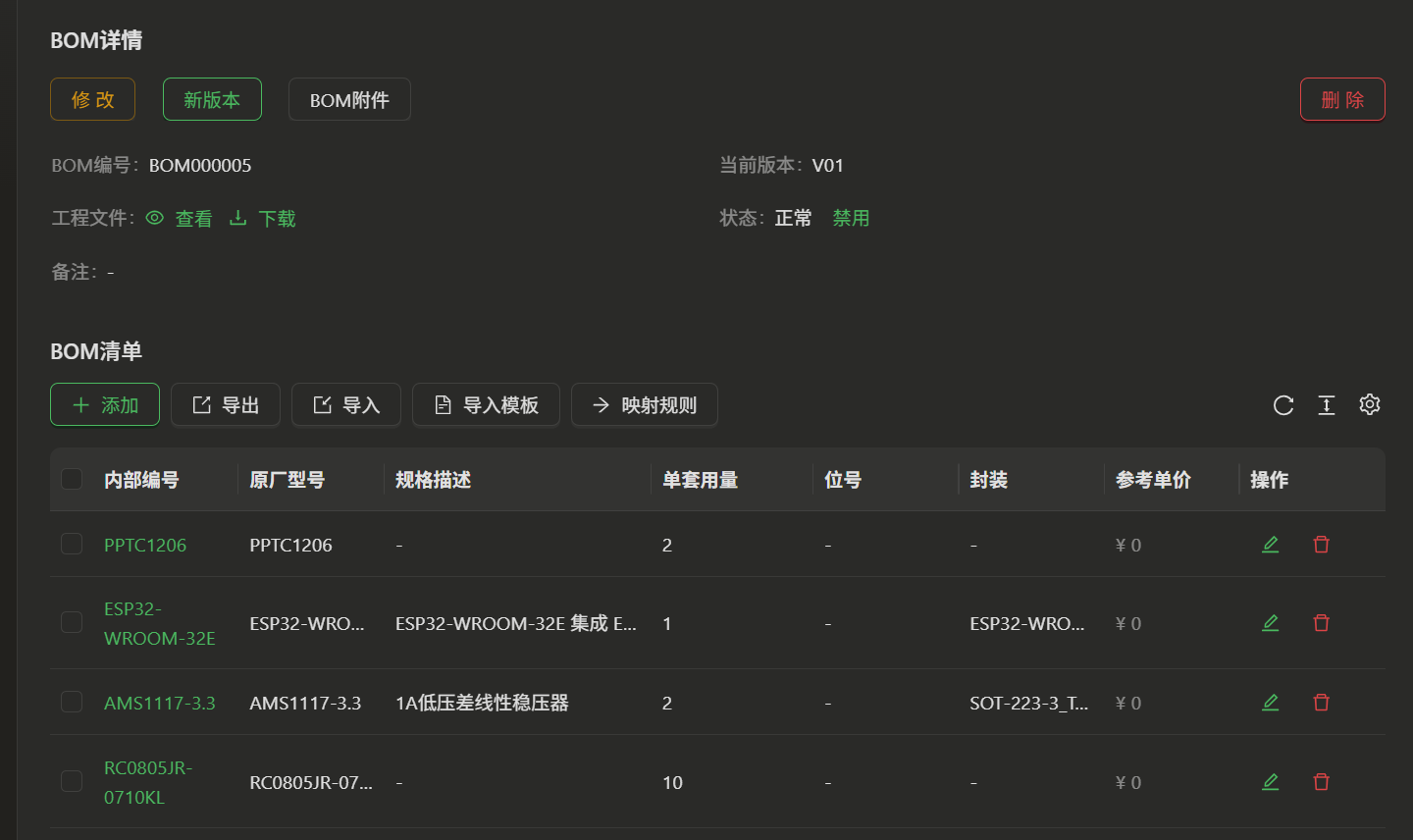Click the refresh icon above the BOM table
Screen dimensions: 1413x840
[1283, 405]
